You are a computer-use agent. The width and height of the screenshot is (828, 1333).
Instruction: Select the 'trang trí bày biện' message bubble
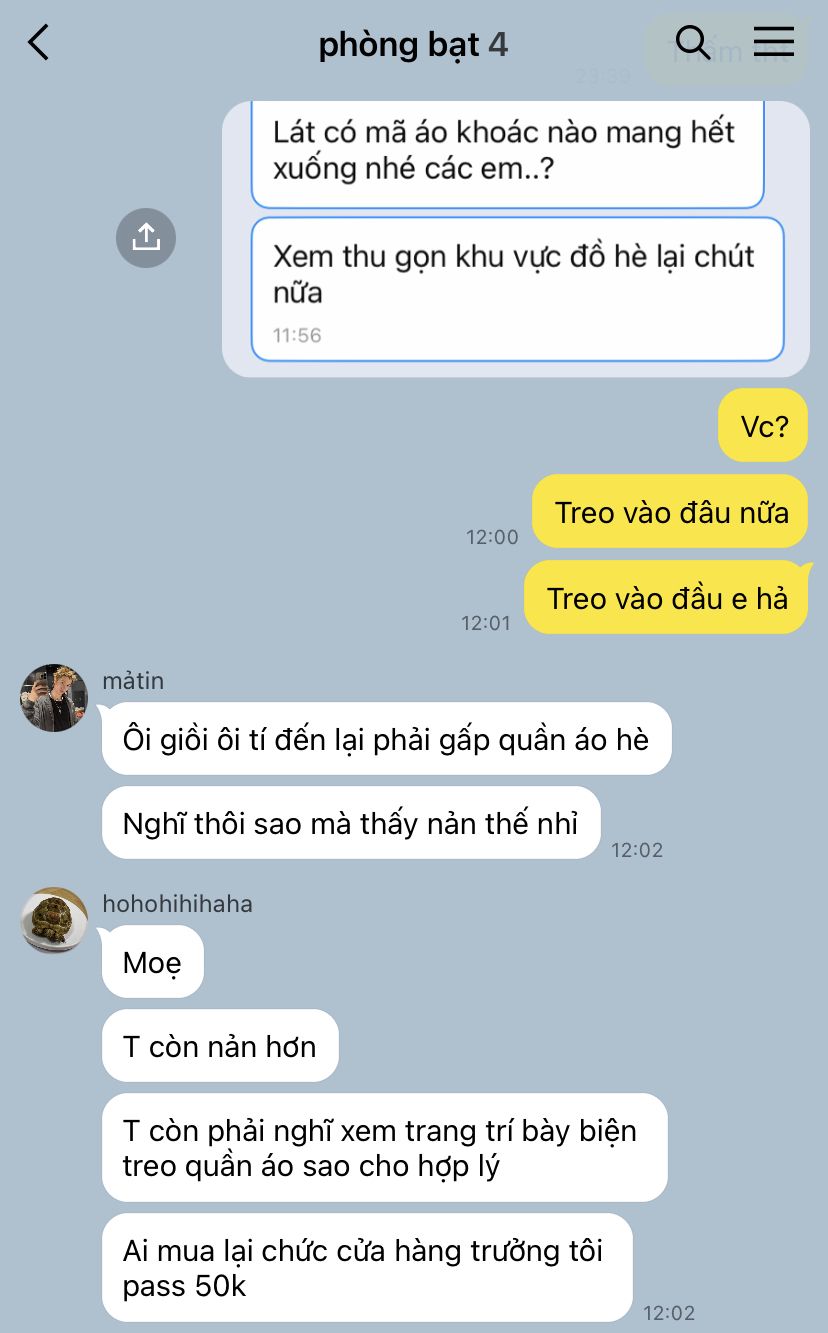[x=384, y=1148]
